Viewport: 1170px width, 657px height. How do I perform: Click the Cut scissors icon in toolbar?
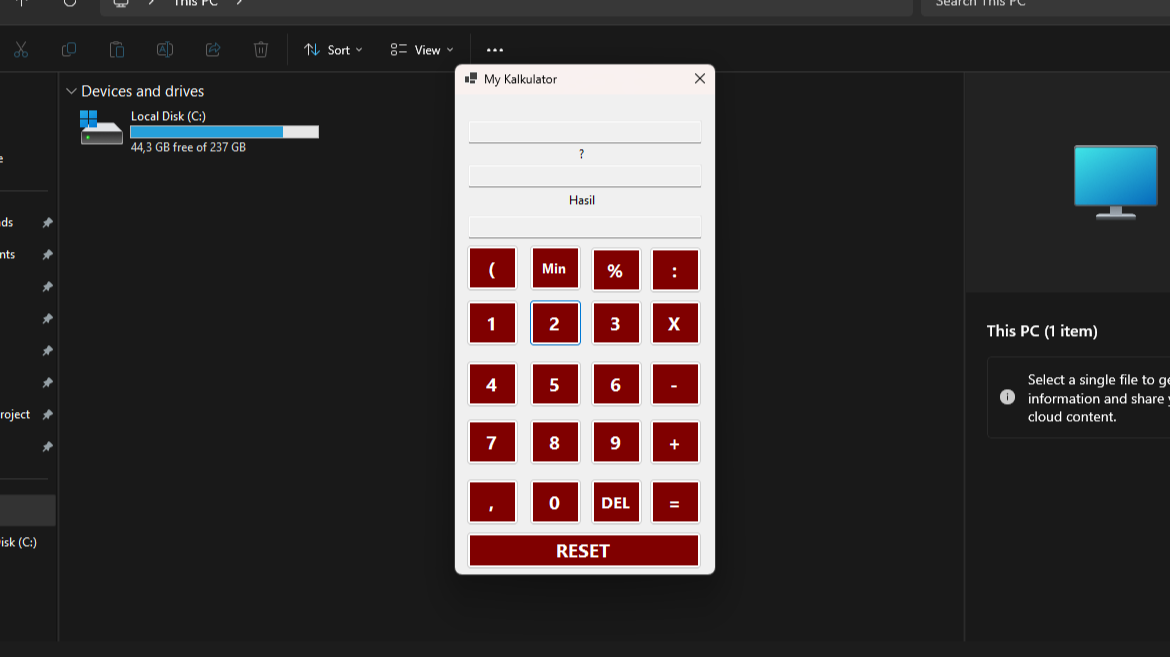click(x=21, y=50)
